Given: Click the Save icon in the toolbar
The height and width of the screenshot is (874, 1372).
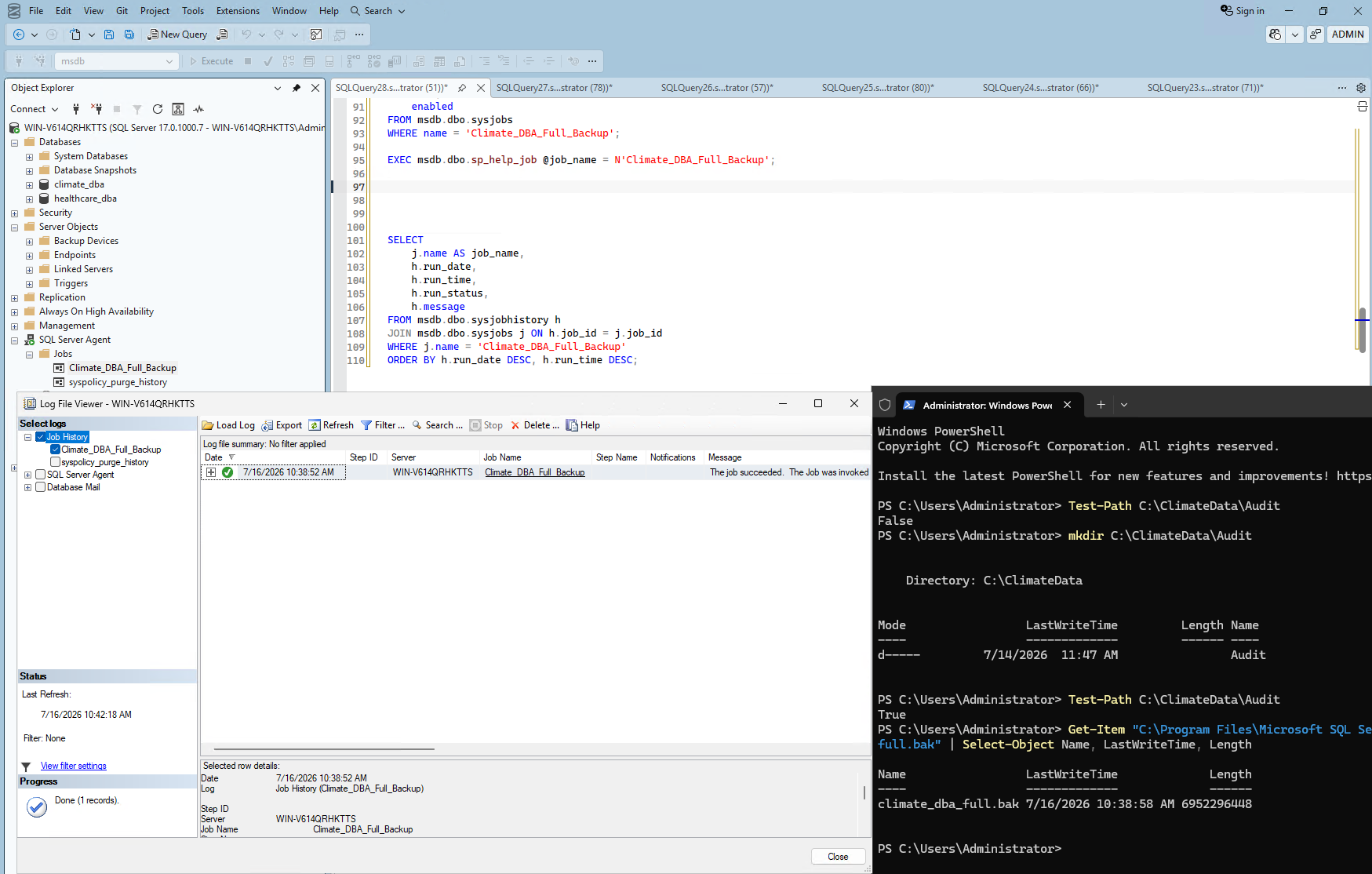Looking at the screenshot, I should point(109,35).
